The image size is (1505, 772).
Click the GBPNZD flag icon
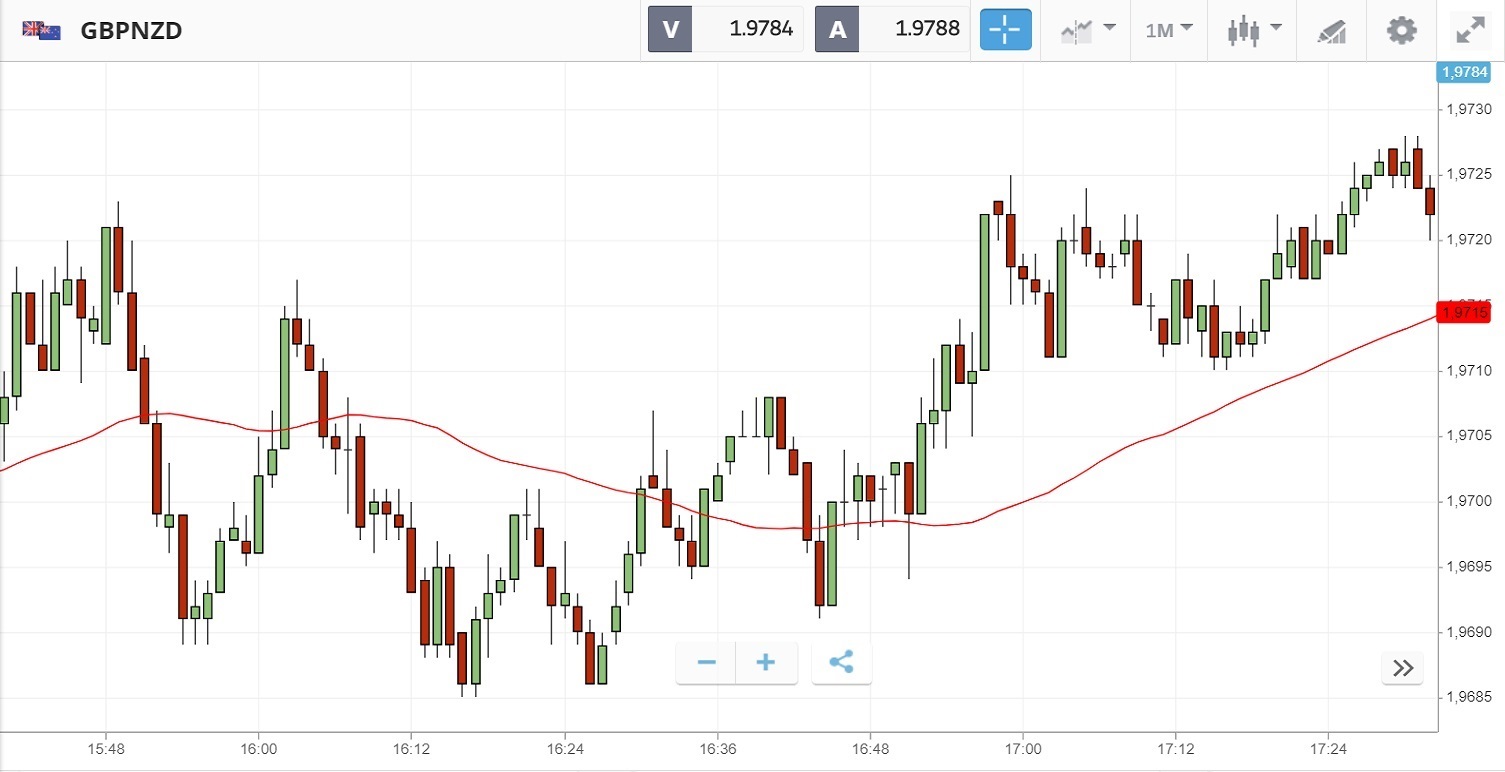pos(42,30)
